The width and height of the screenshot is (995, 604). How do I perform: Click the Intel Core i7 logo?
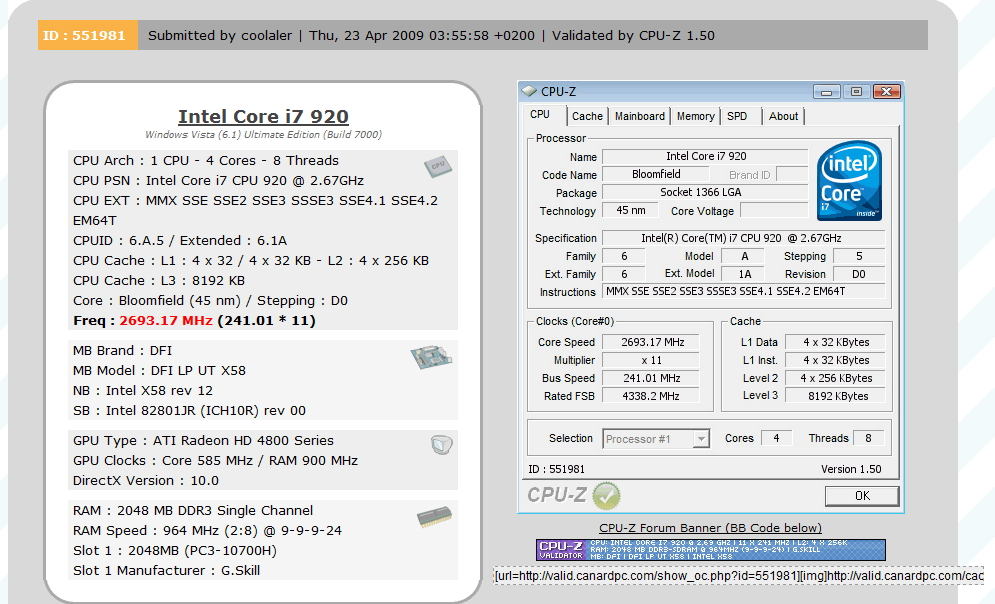849,181
